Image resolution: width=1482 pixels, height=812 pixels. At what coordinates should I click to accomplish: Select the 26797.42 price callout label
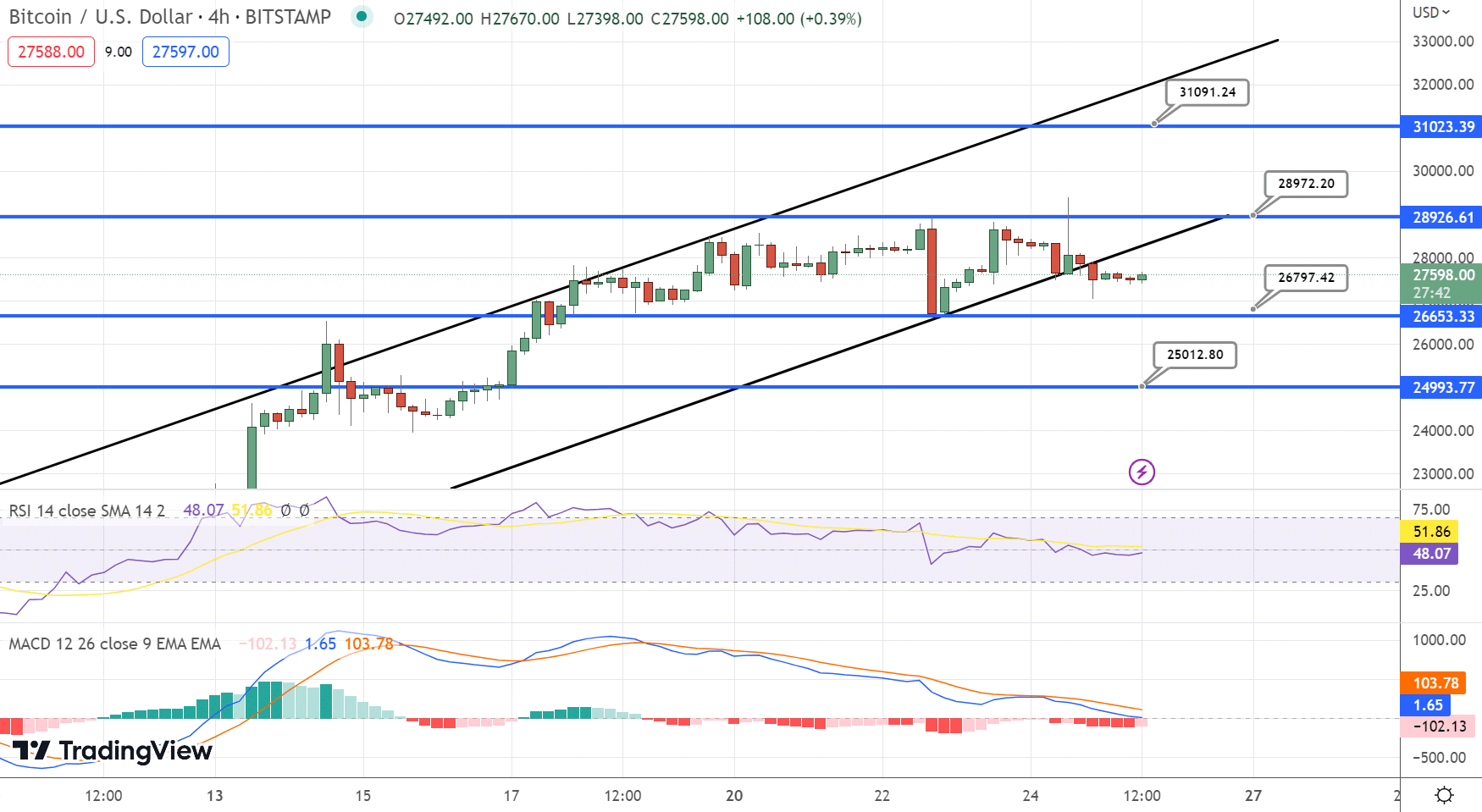tap(1306, 278)
